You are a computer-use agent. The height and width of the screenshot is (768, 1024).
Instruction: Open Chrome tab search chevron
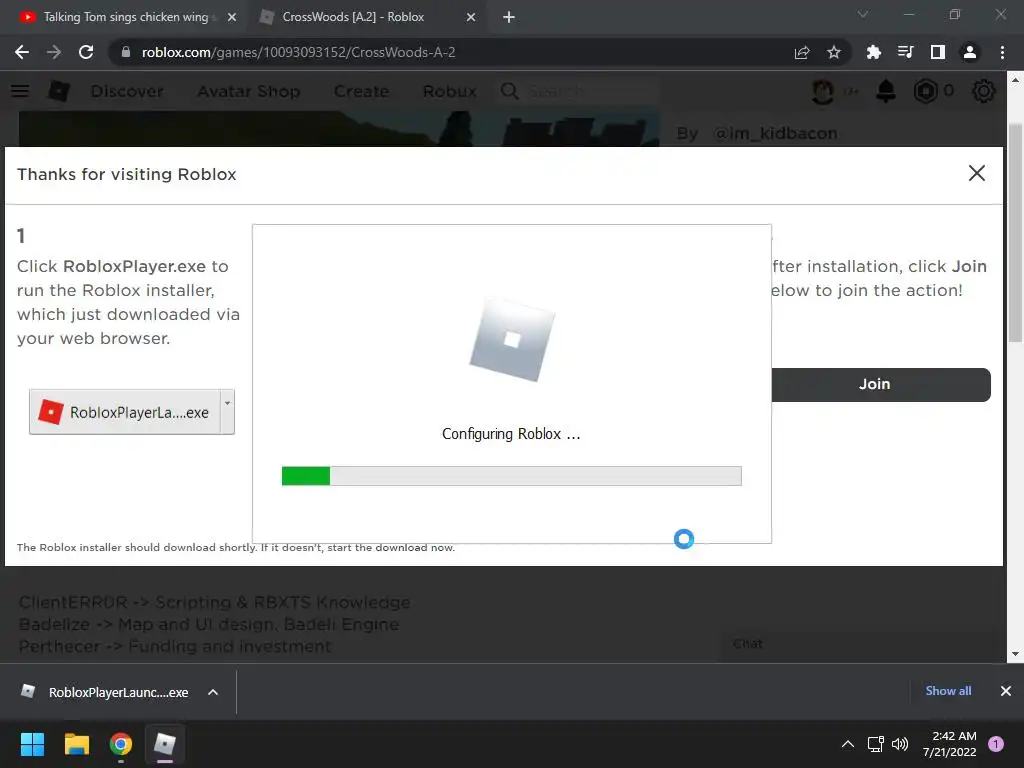coord(863,14)
